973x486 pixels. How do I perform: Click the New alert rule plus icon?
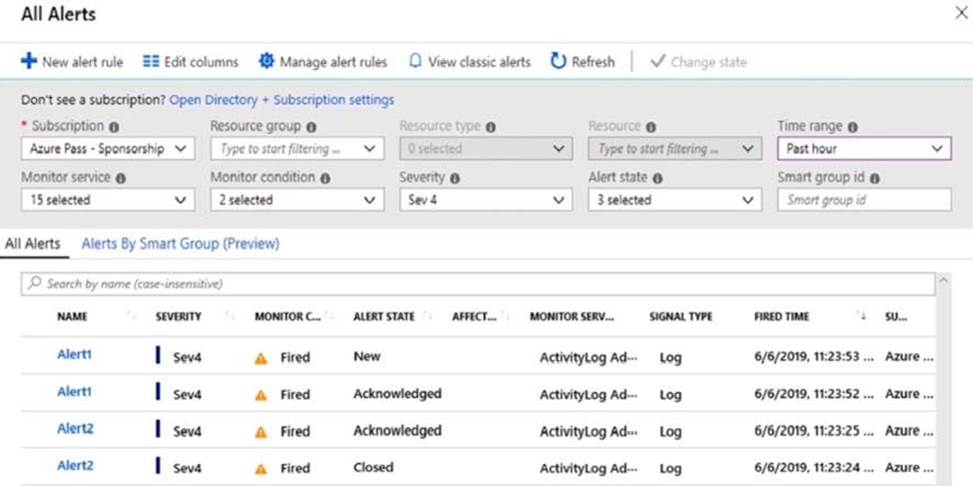(29, 62)
